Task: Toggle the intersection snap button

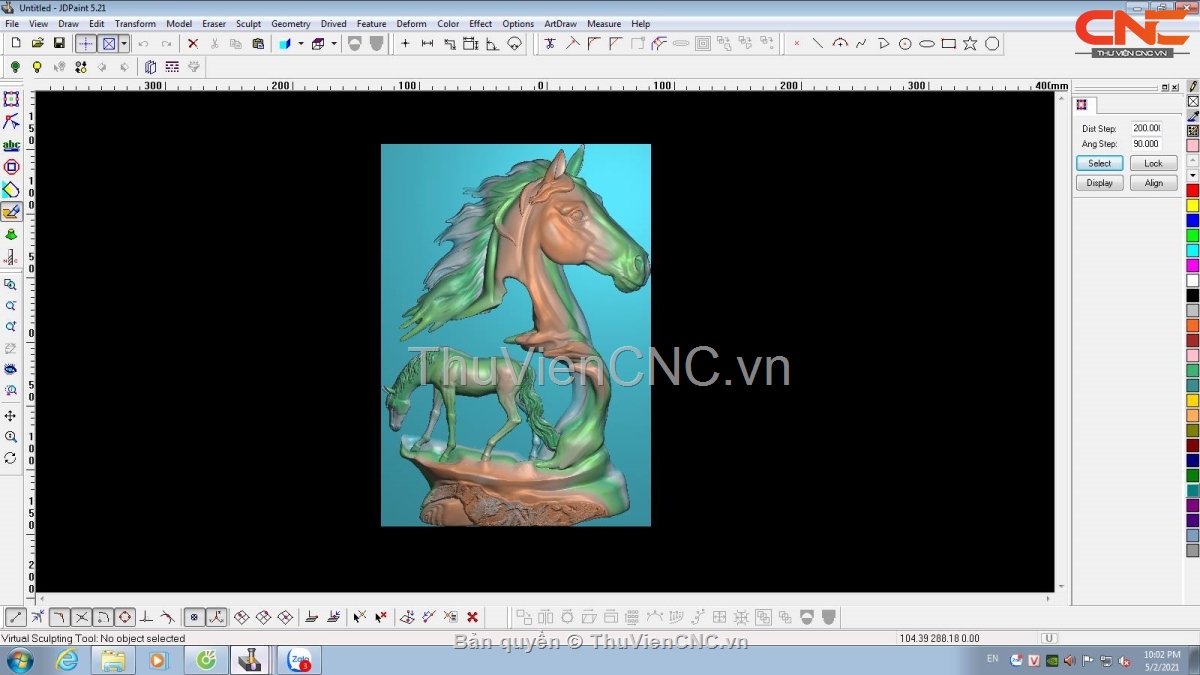Action: 82,618
